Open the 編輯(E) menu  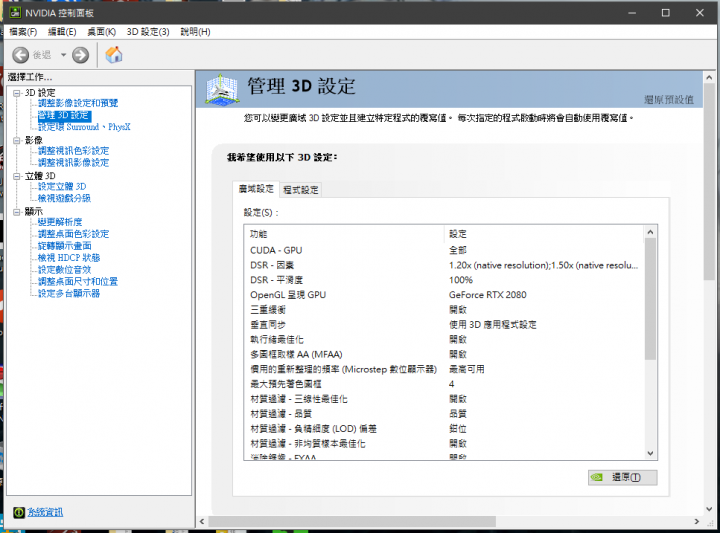pyautogui.click(x=62, y=32)
